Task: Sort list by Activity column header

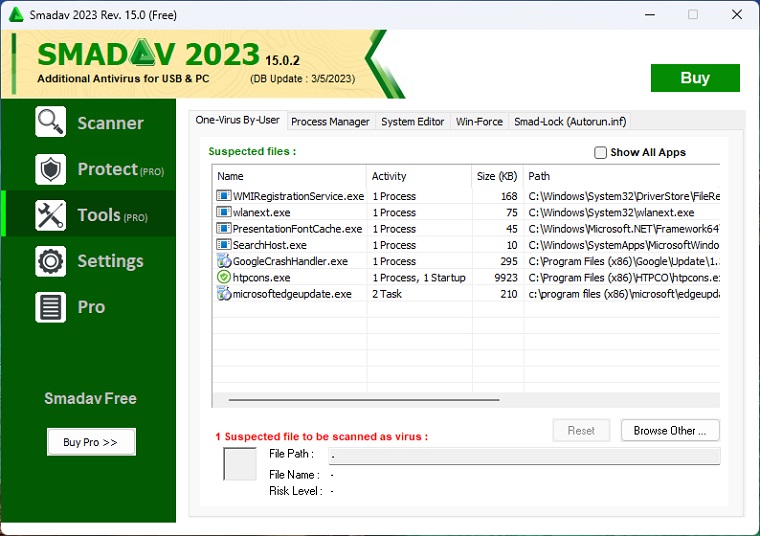Action: tap(418, 176)
